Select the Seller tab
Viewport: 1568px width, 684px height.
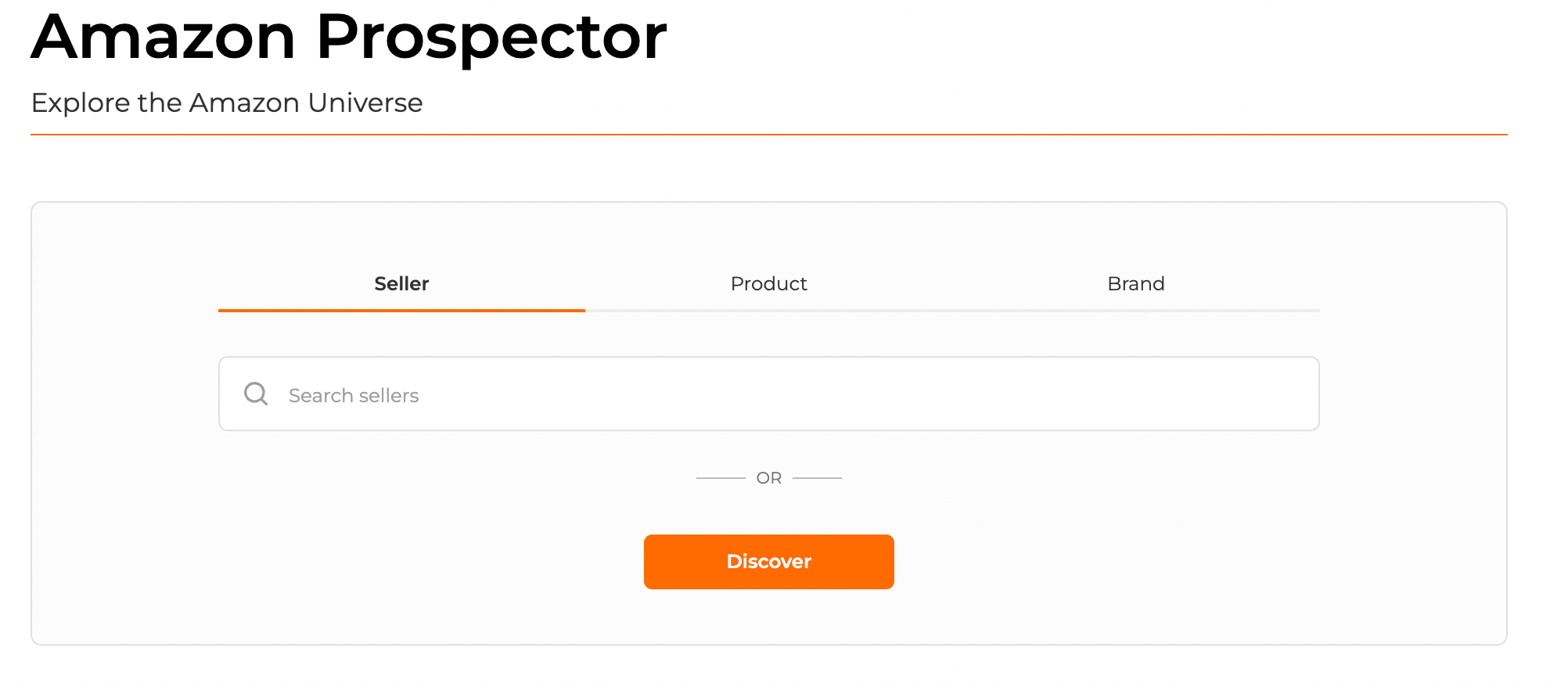(x=401, y=284)
